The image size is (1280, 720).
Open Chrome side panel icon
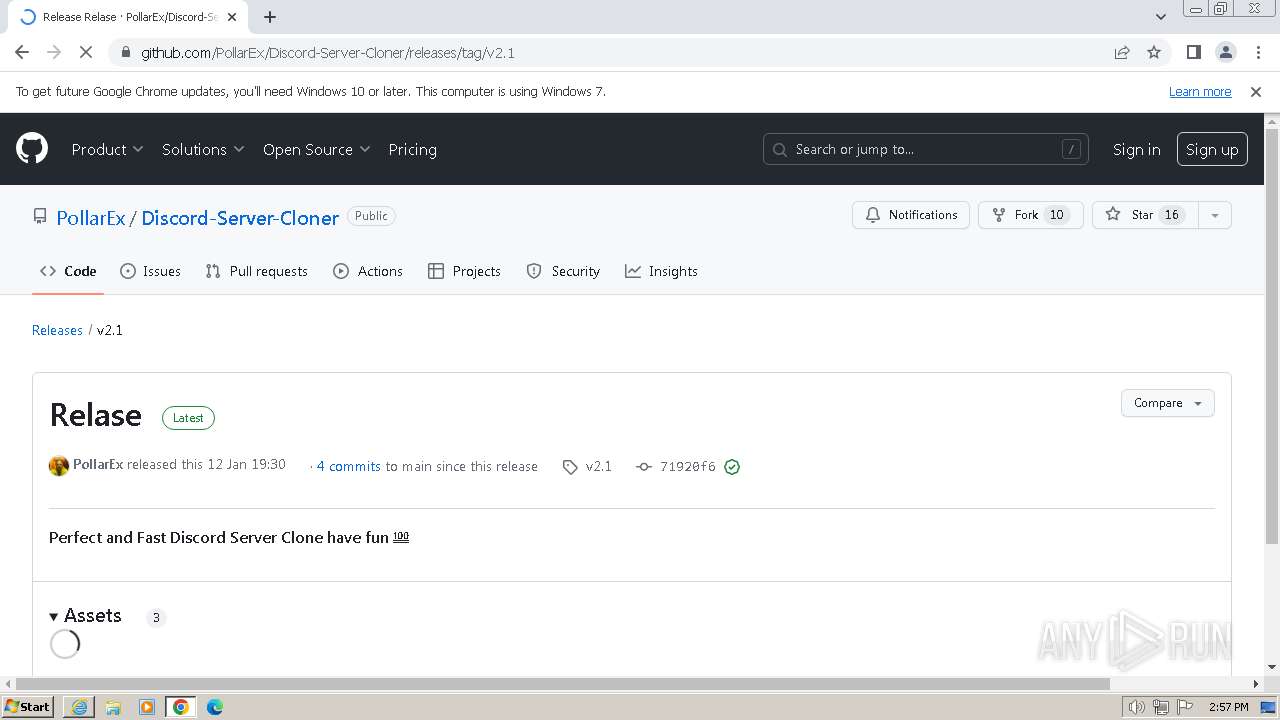tap(1193, 52)
